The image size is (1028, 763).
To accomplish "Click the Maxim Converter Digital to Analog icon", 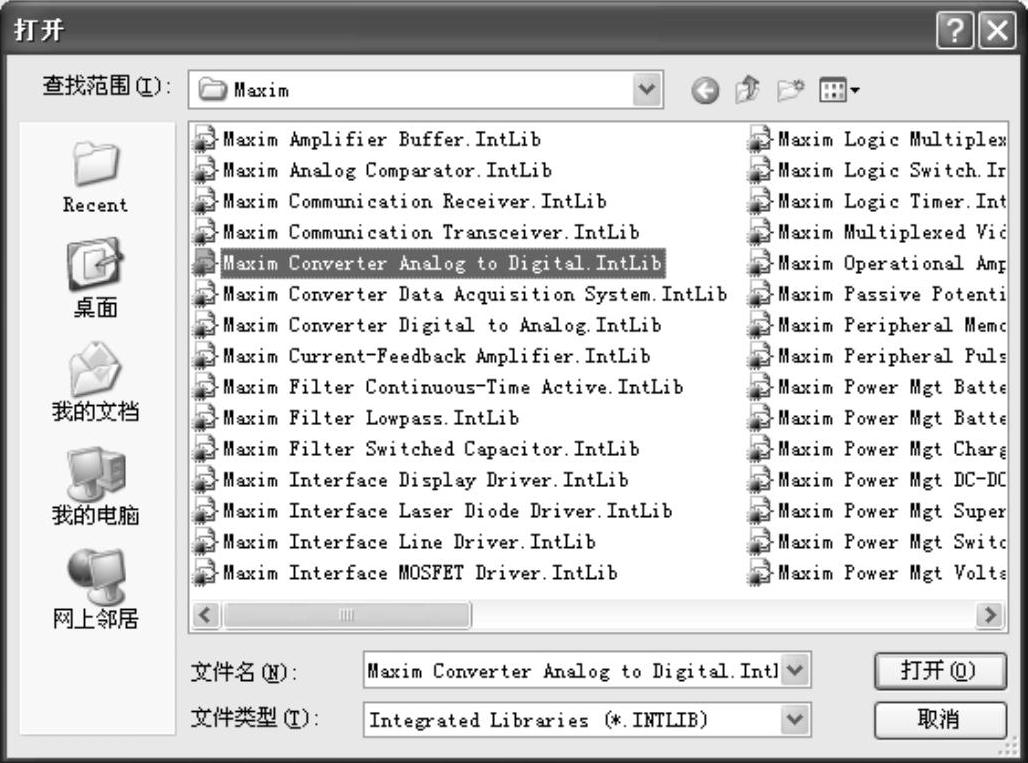I will point(205,325).
